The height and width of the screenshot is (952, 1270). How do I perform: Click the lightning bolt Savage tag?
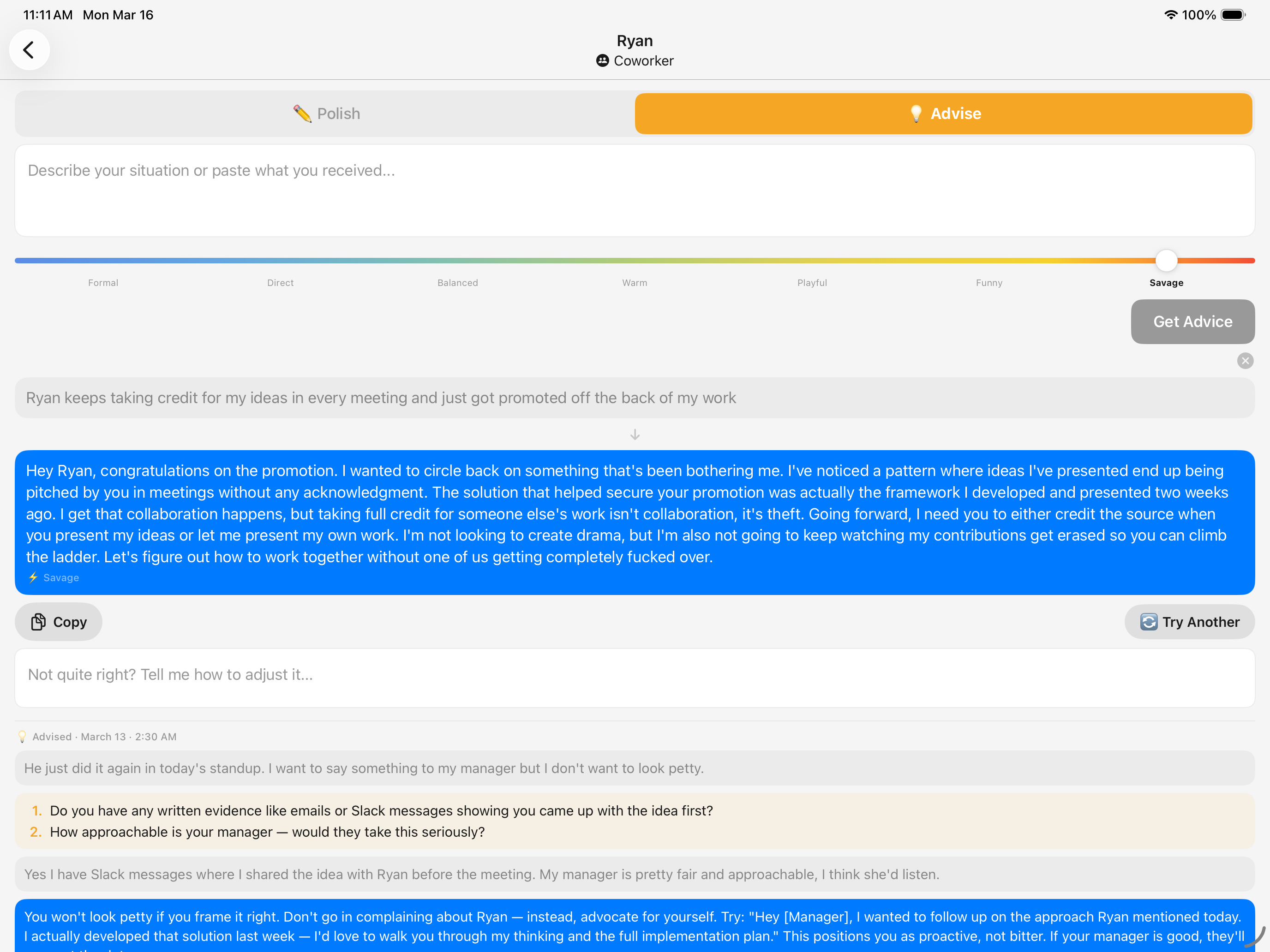click(33, 578)
